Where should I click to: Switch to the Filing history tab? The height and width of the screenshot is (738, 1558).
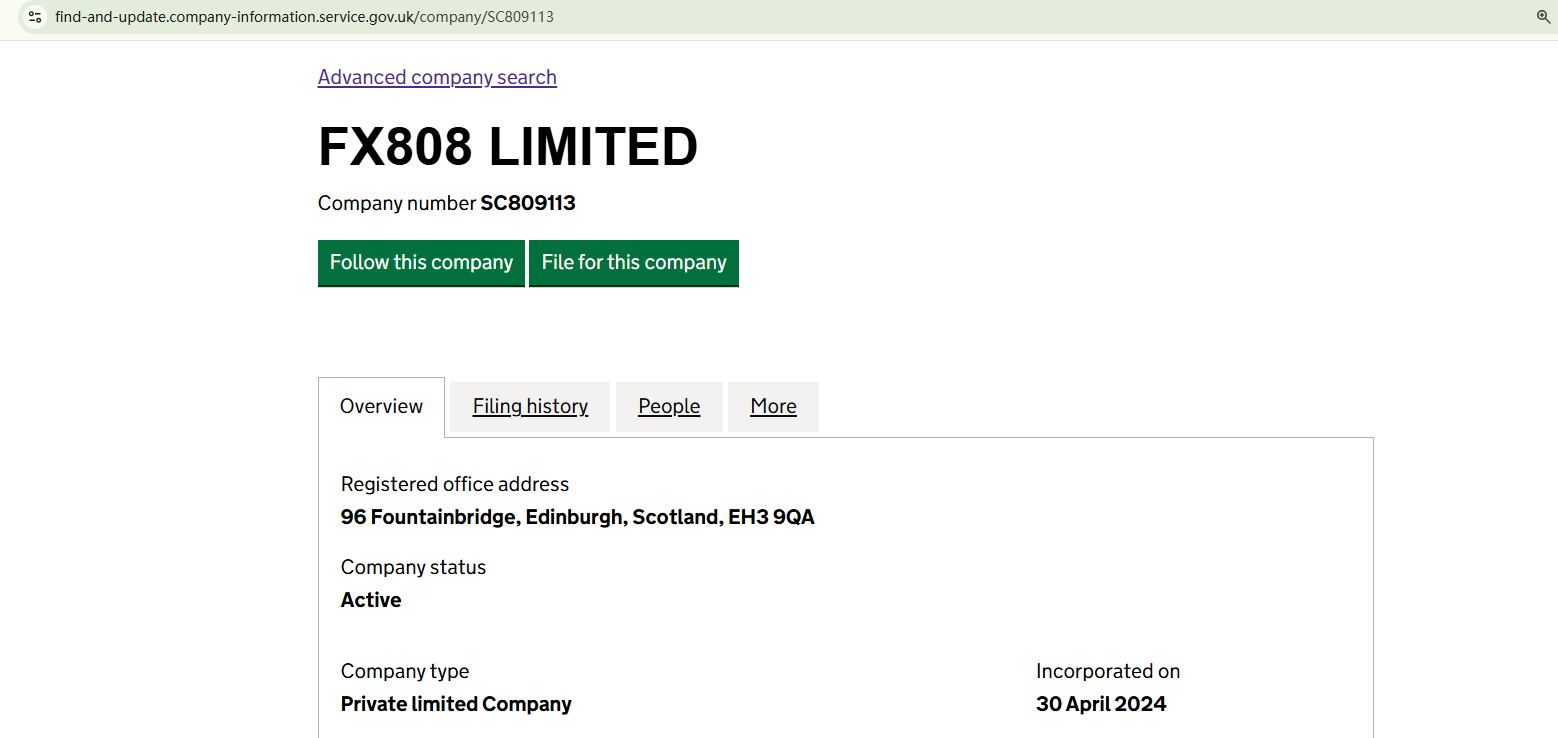point(530,406)
